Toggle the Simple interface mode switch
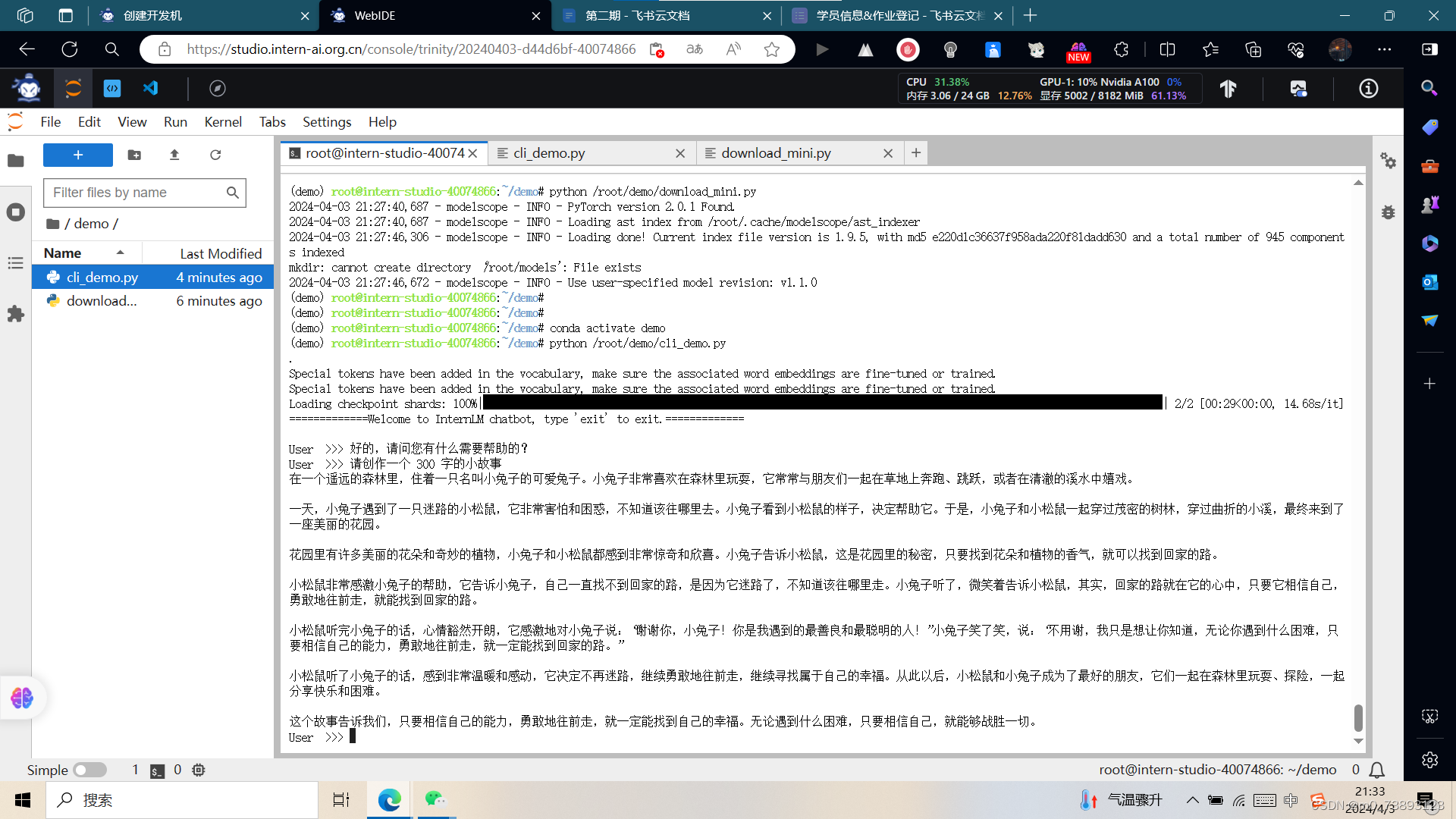This screenshot has height=819, width=1456. coord(89,769)
